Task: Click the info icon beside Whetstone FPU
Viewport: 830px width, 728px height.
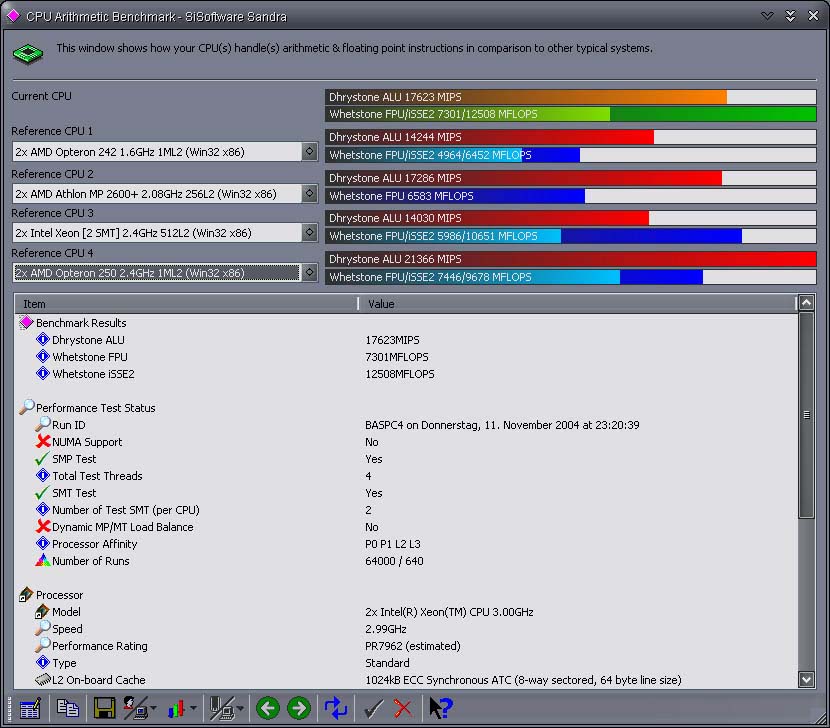Action: click(43, 356)
